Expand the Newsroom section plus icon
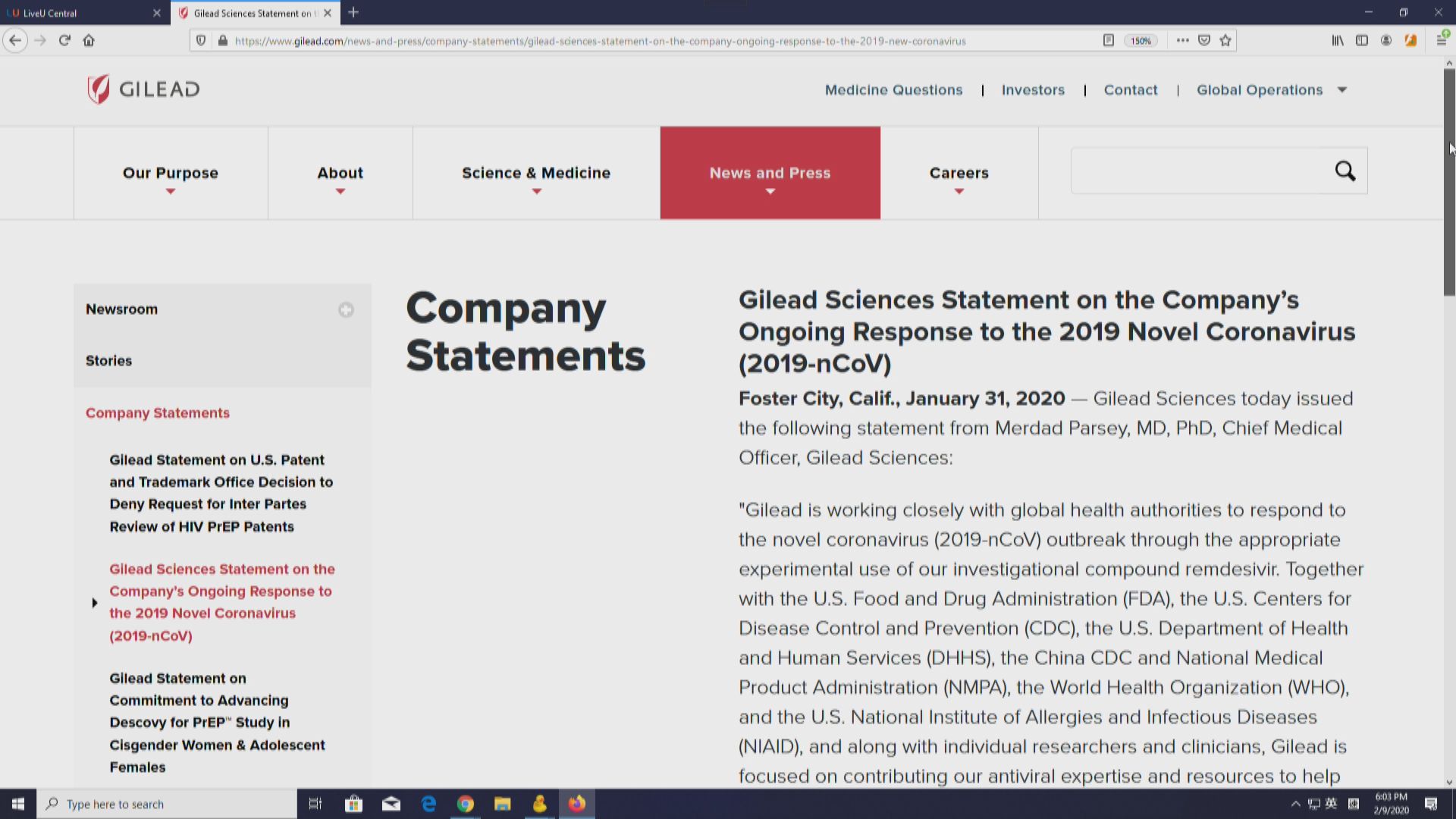The height and width of the screenshot is (819, 1456). click(x=346, y=309)
